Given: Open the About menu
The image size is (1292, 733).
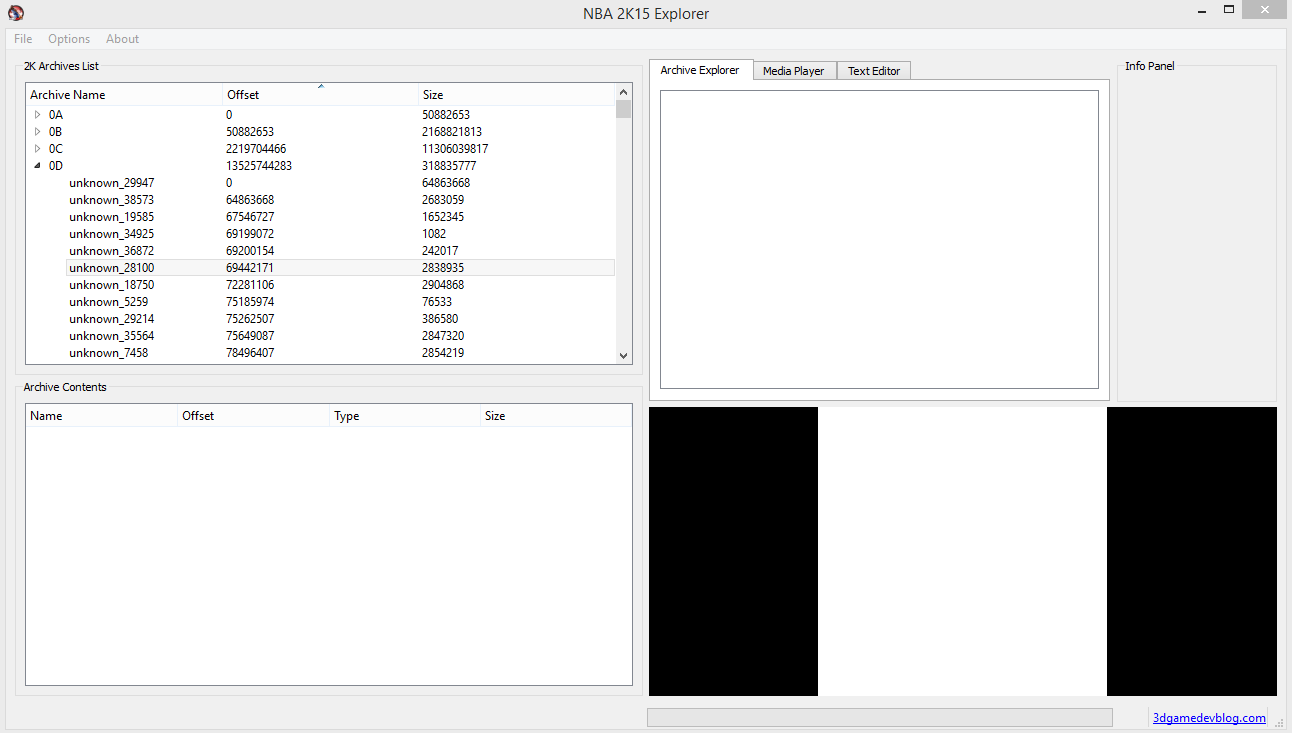Looking at the screenshot, I should (x=123, y=39).
